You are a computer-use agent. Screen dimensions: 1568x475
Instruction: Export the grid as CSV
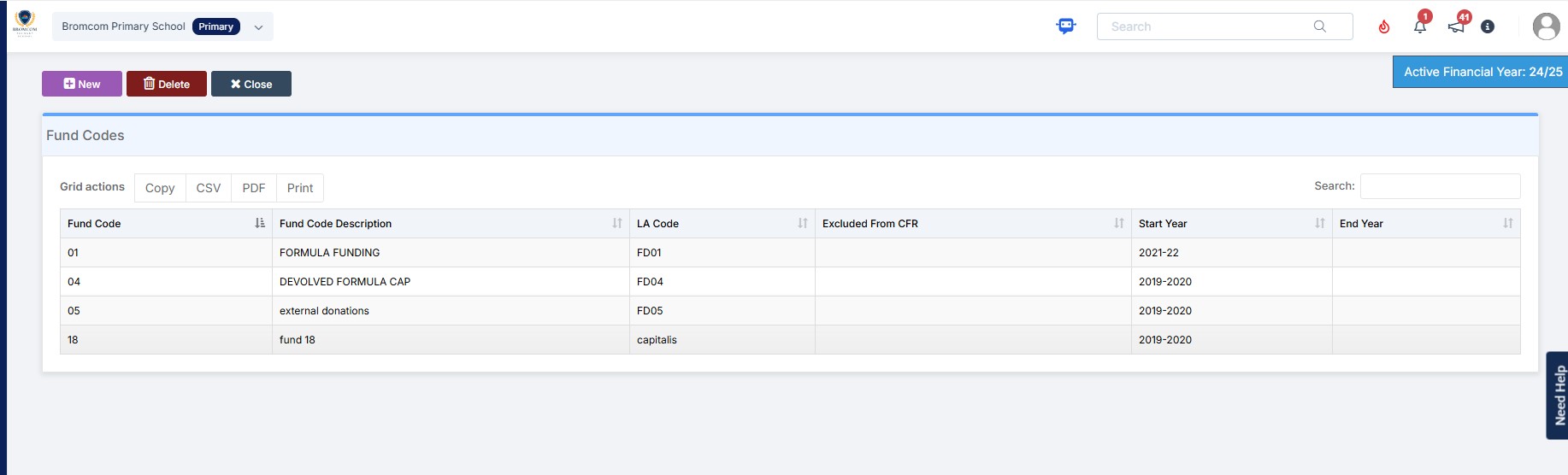coord(209,188)
